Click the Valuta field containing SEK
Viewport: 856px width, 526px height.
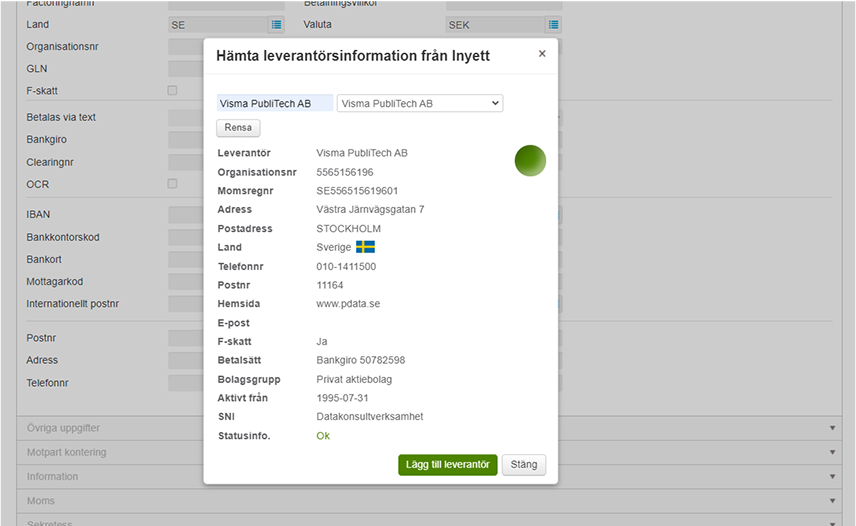[495, 25]
